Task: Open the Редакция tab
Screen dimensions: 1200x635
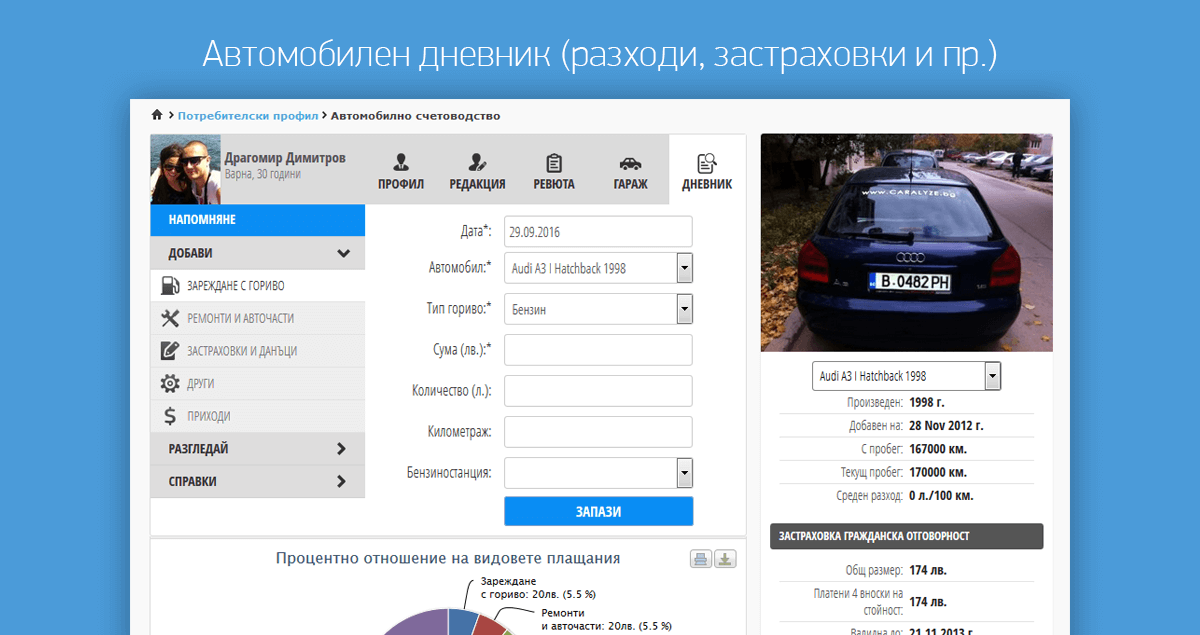Action: coord(477,171)
